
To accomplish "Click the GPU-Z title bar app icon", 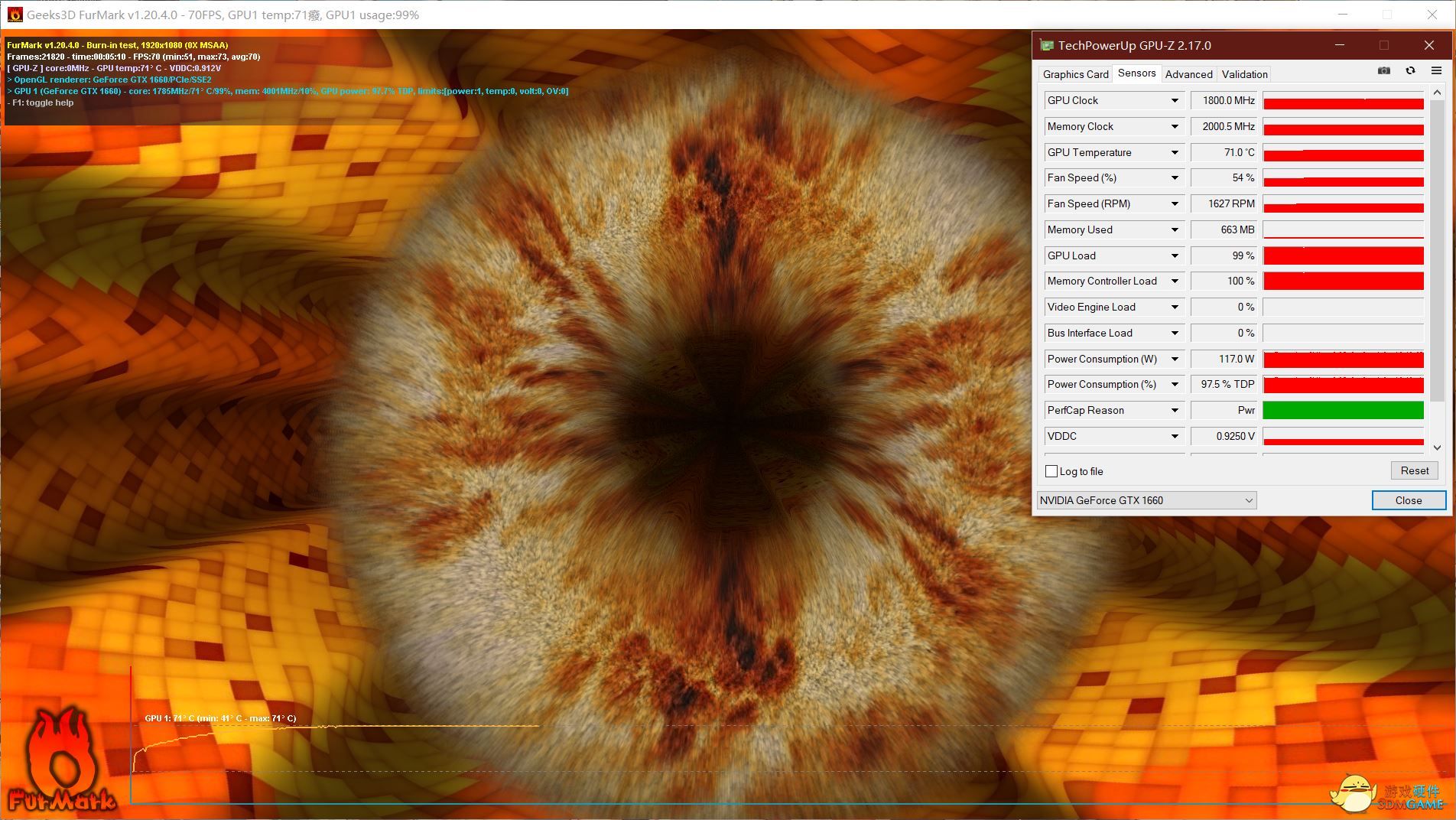I will (x=1046, y=45).
